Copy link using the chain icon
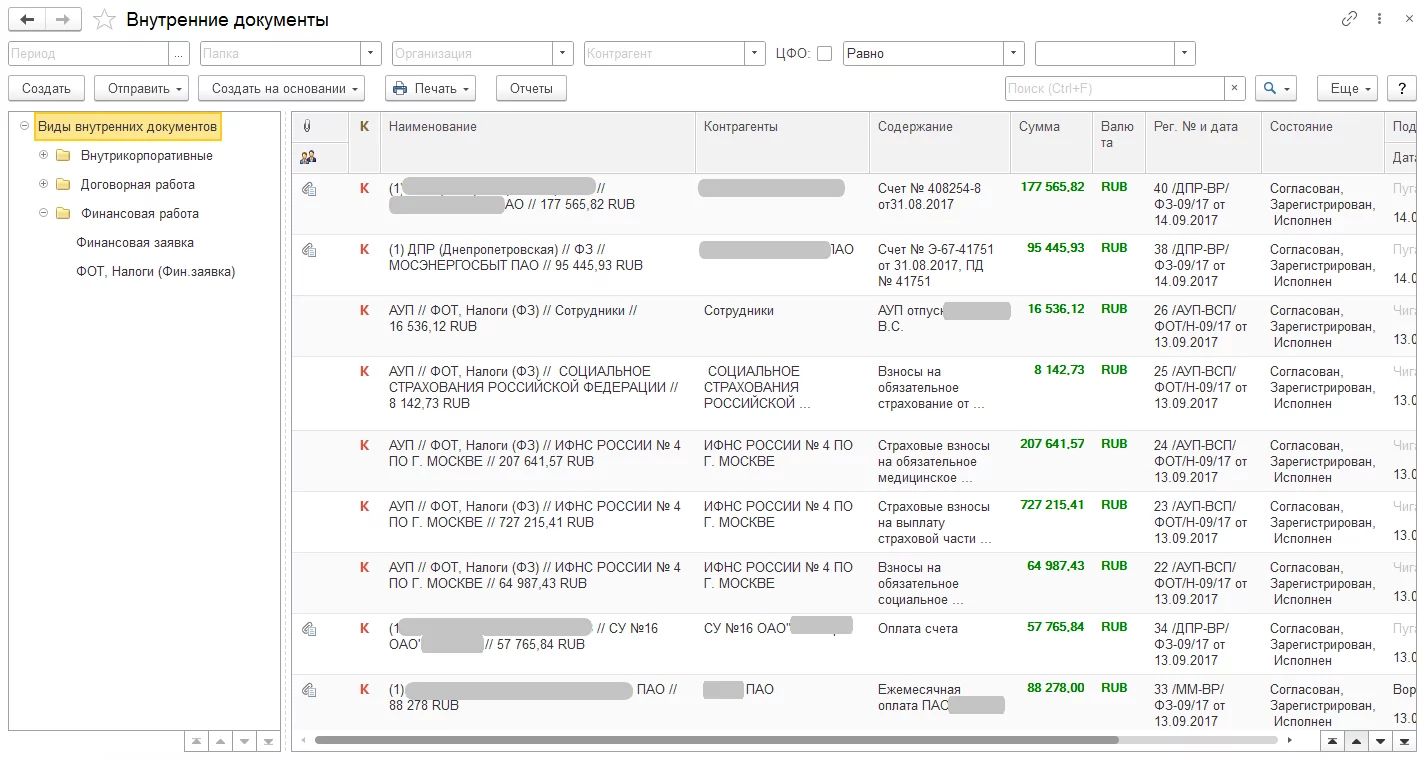1426x760 pixels. click(1350, 19)
